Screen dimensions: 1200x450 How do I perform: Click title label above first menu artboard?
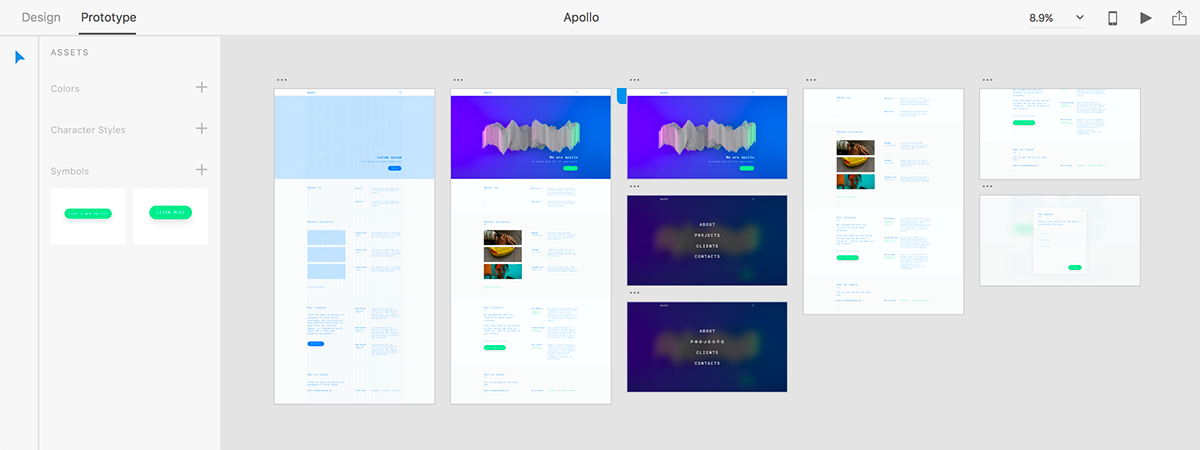(x=634, y=186)
